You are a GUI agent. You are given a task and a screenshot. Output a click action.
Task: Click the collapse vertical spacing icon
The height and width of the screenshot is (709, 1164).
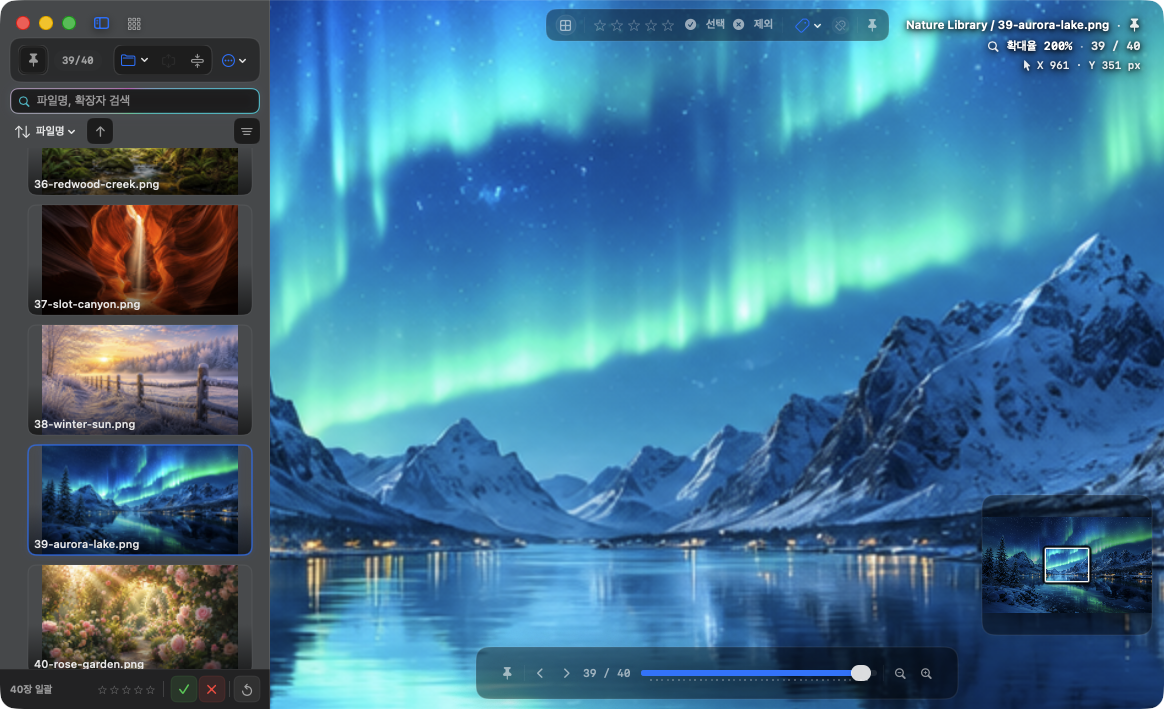[197, 61]
